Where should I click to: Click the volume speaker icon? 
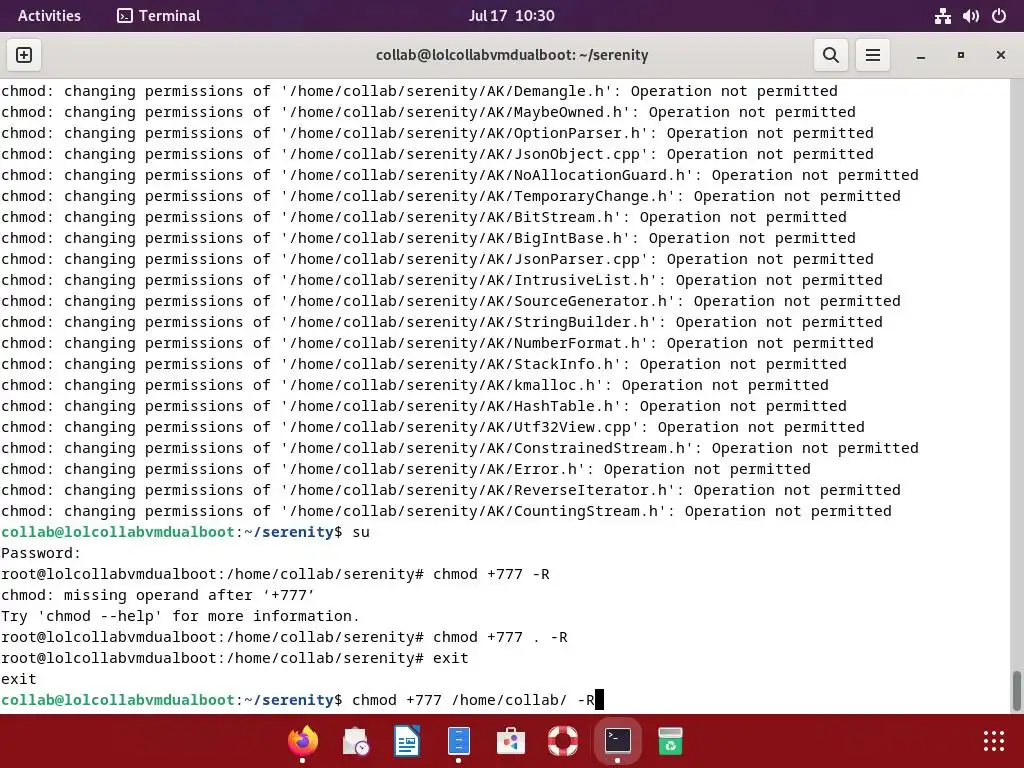coord(970,16)
